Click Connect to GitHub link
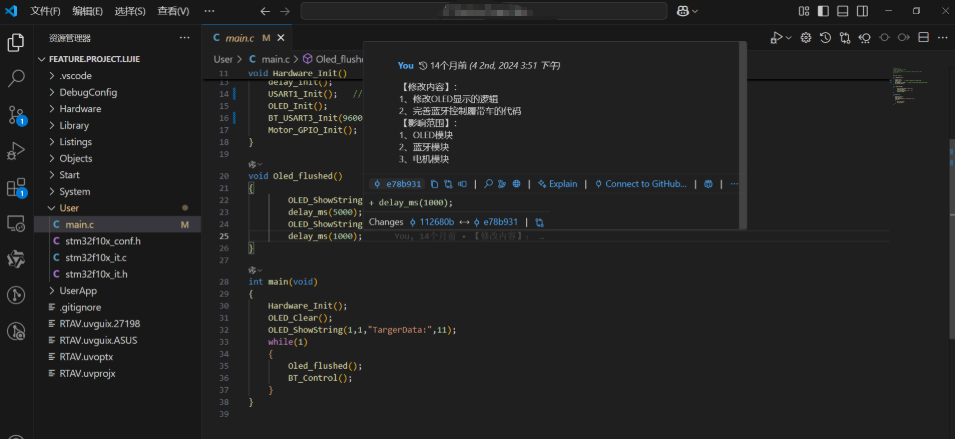 (641, 184)
